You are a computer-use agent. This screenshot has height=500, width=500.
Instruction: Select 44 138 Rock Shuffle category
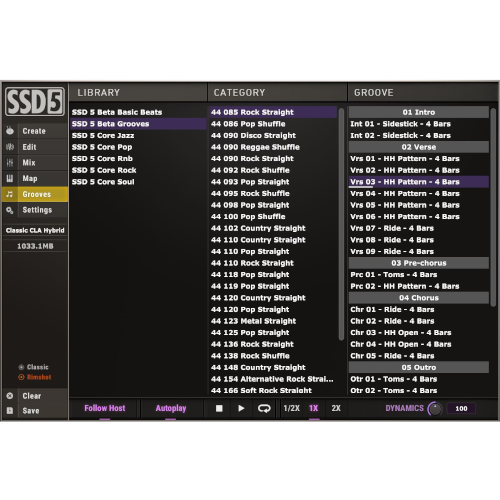point(273,356)
